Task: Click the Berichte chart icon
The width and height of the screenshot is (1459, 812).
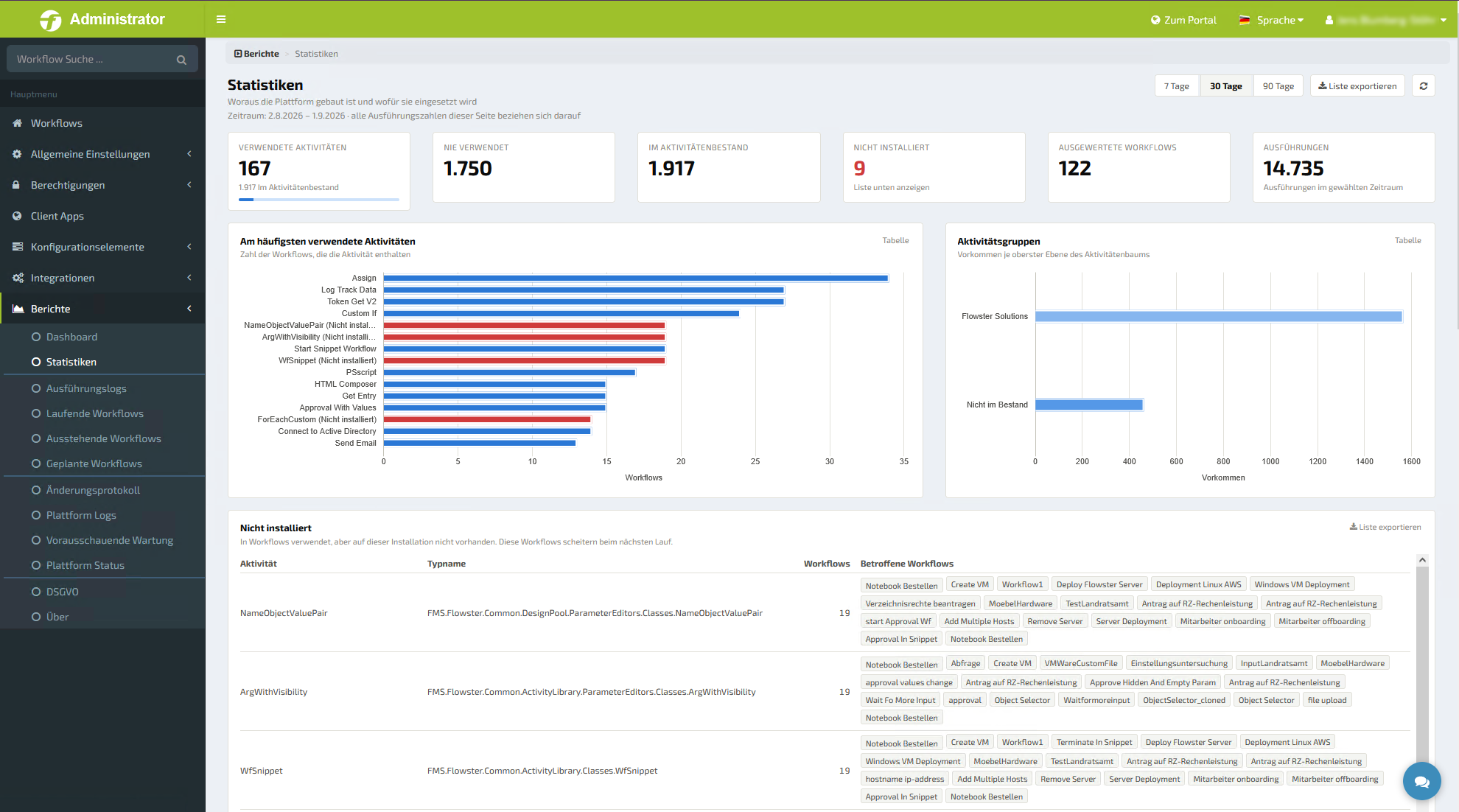Action: point(18,309)
